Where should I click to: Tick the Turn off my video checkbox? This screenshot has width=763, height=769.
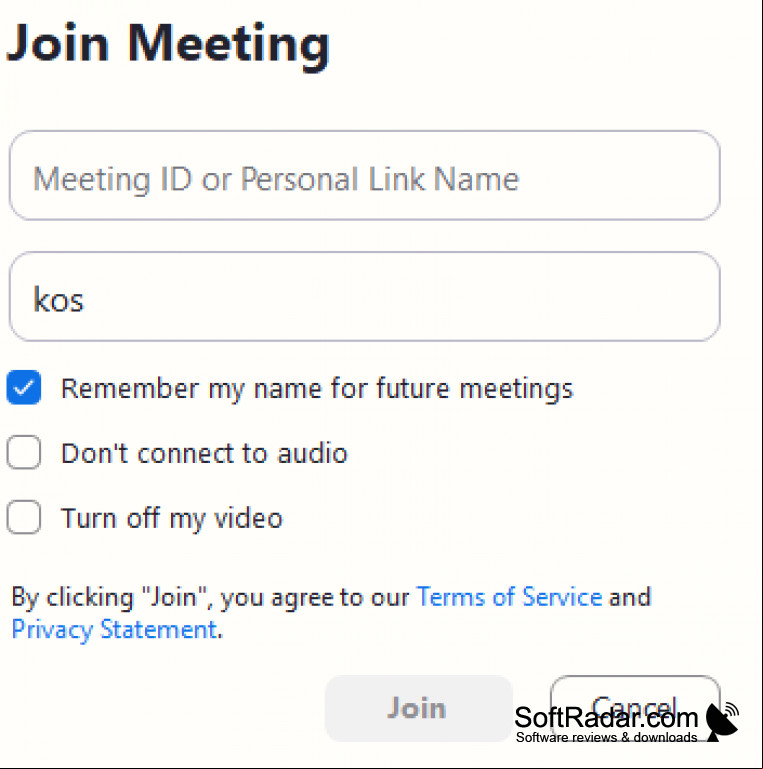[x=24, y=517]
